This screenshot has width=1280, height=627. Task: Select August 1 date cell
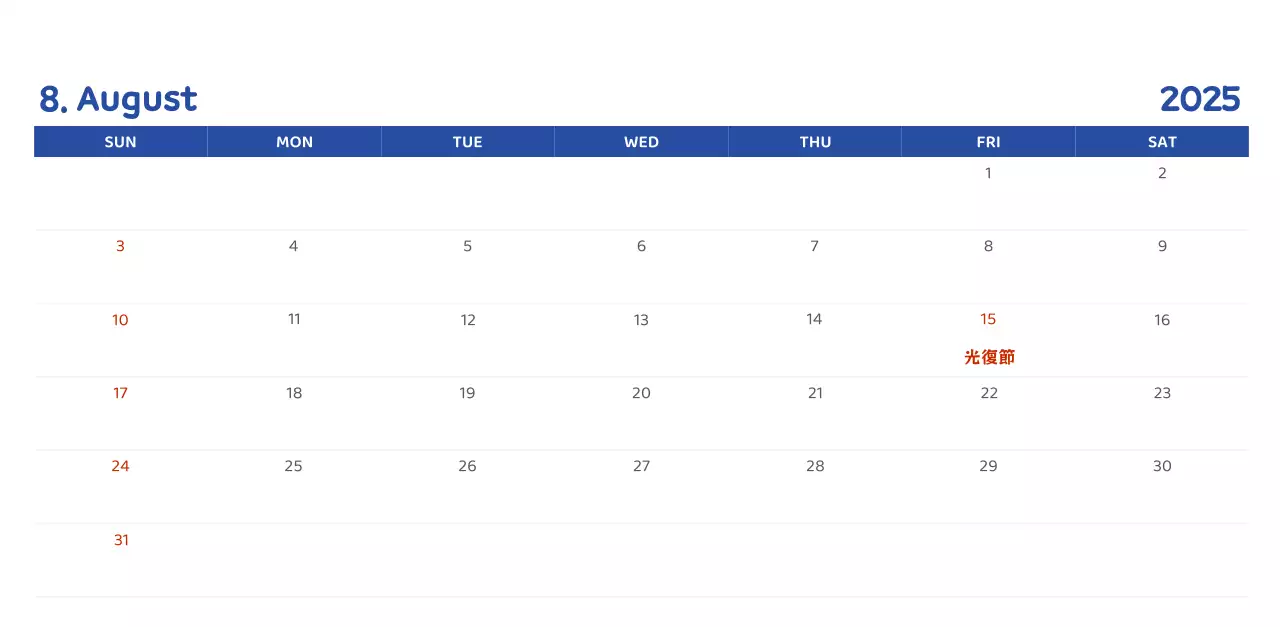click(x=988, y=173)
